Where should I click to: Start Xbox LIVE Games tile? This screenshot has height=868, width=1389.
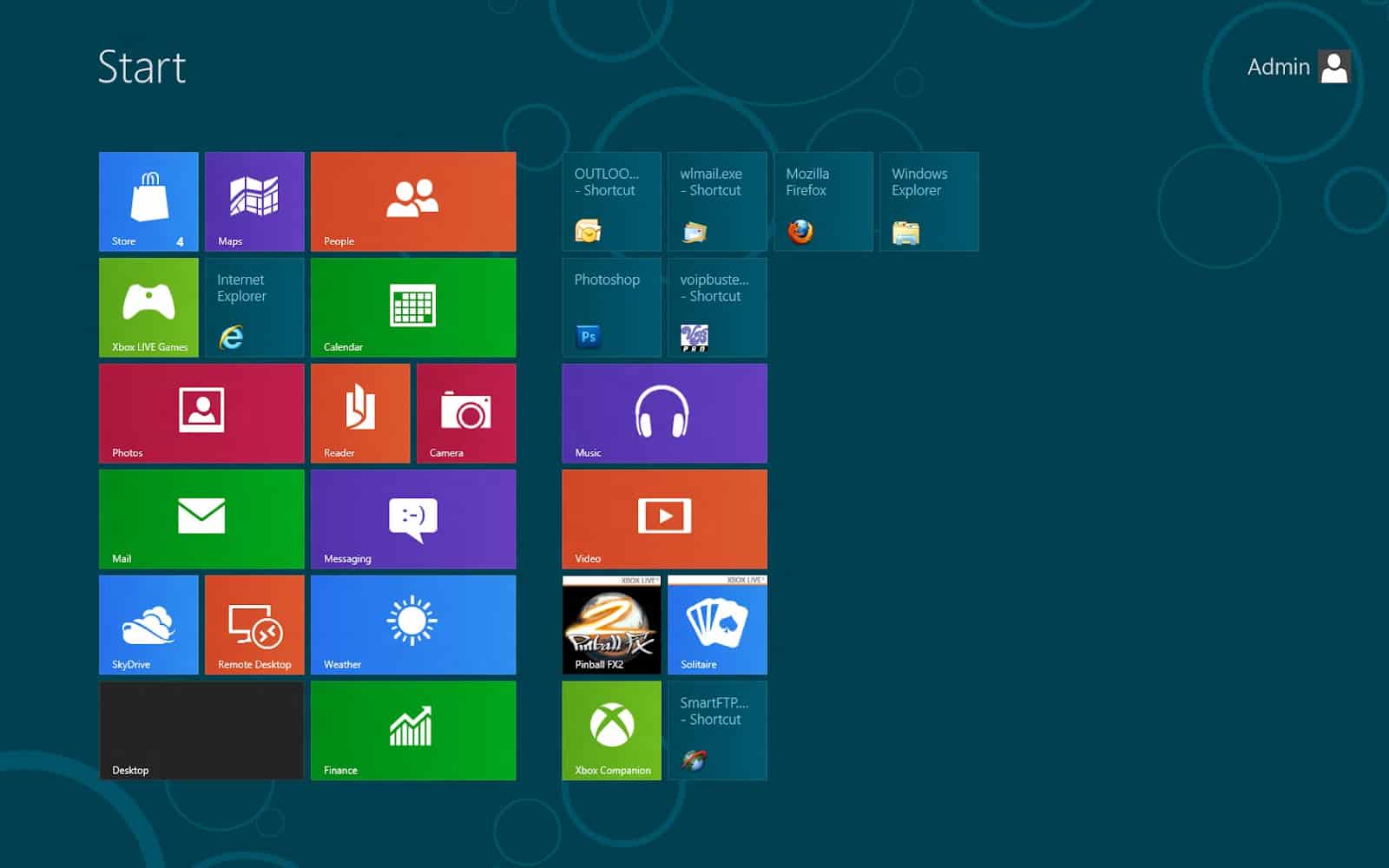click(148, 307)
